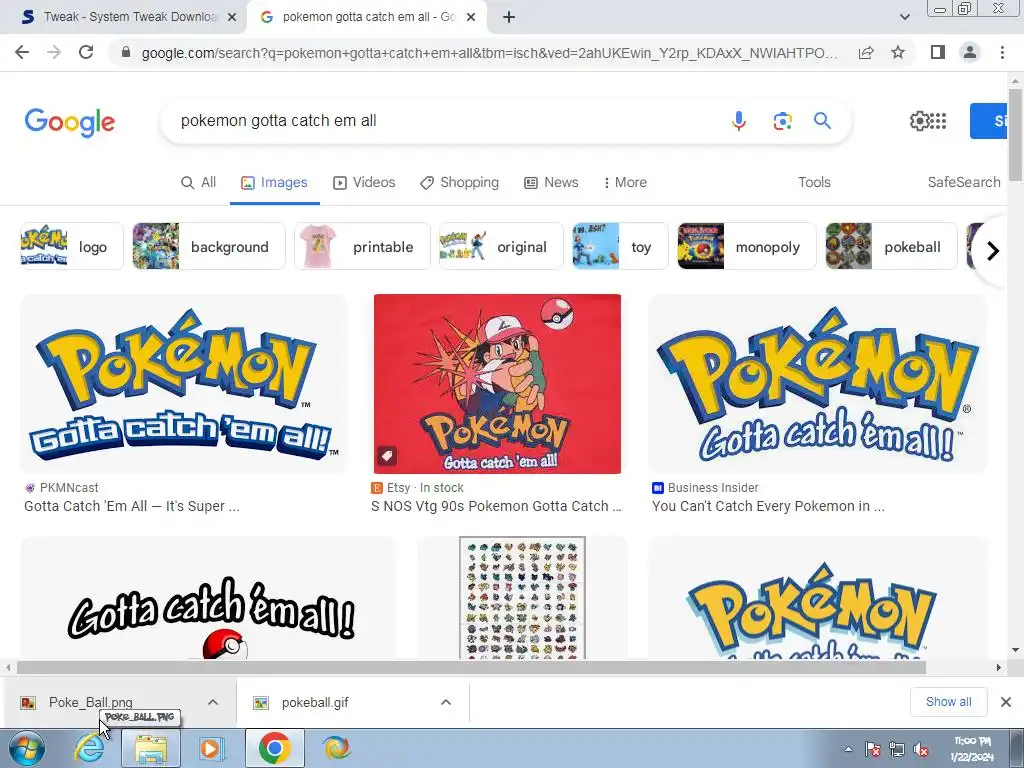Go back with the browser back arrow
Viewport: 1024px width, 768px height.
click(22, 52)
